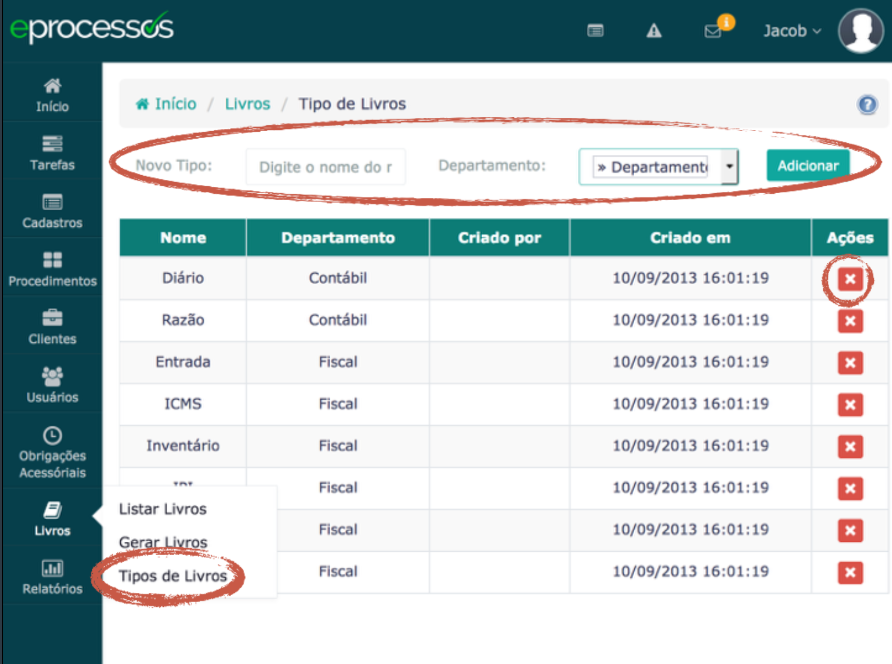Click the Livros breadcrumb link
The height and width of the screenshot is (664, 892).
(247, 104)
